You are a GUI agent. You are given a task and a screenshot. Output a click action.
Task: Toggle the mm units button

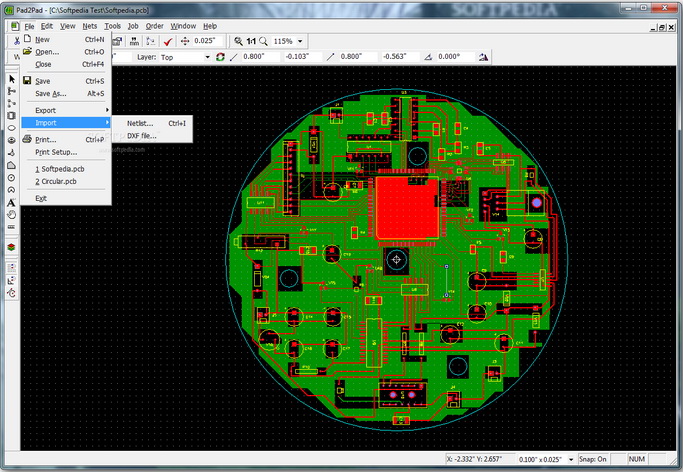(x=134, y=41)
